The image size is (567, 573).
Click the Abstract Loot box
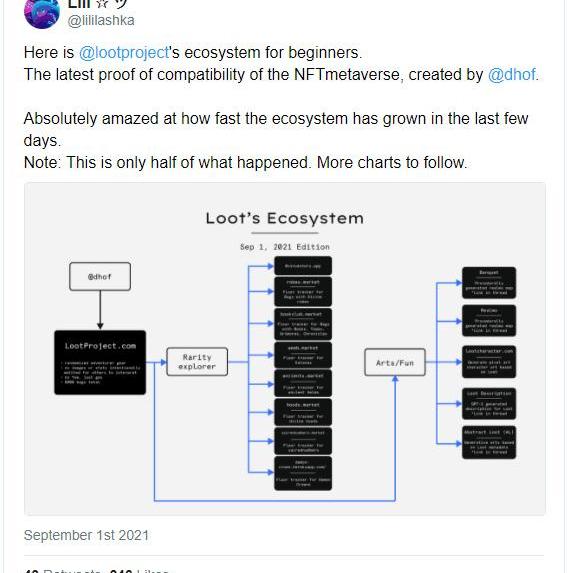click(489, 443)
